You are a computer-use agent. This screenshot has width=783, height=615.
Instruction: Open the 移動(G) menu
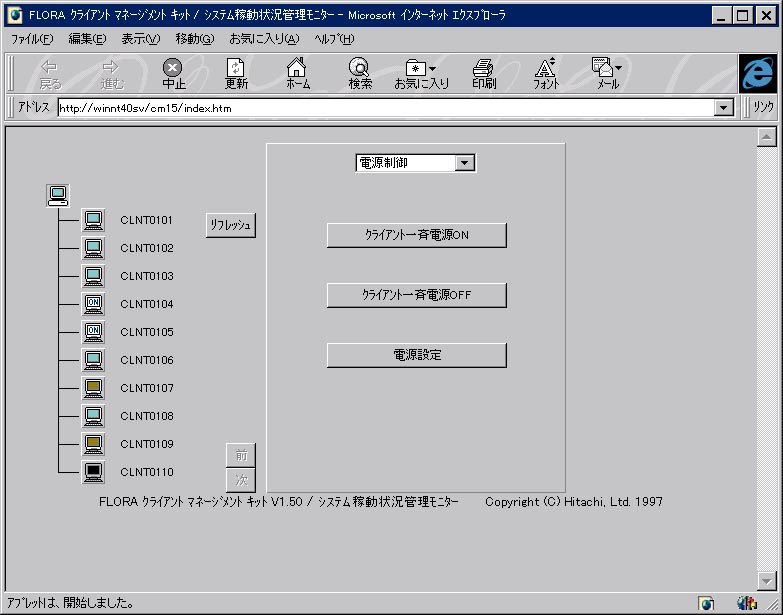click(x=195, y=39)
